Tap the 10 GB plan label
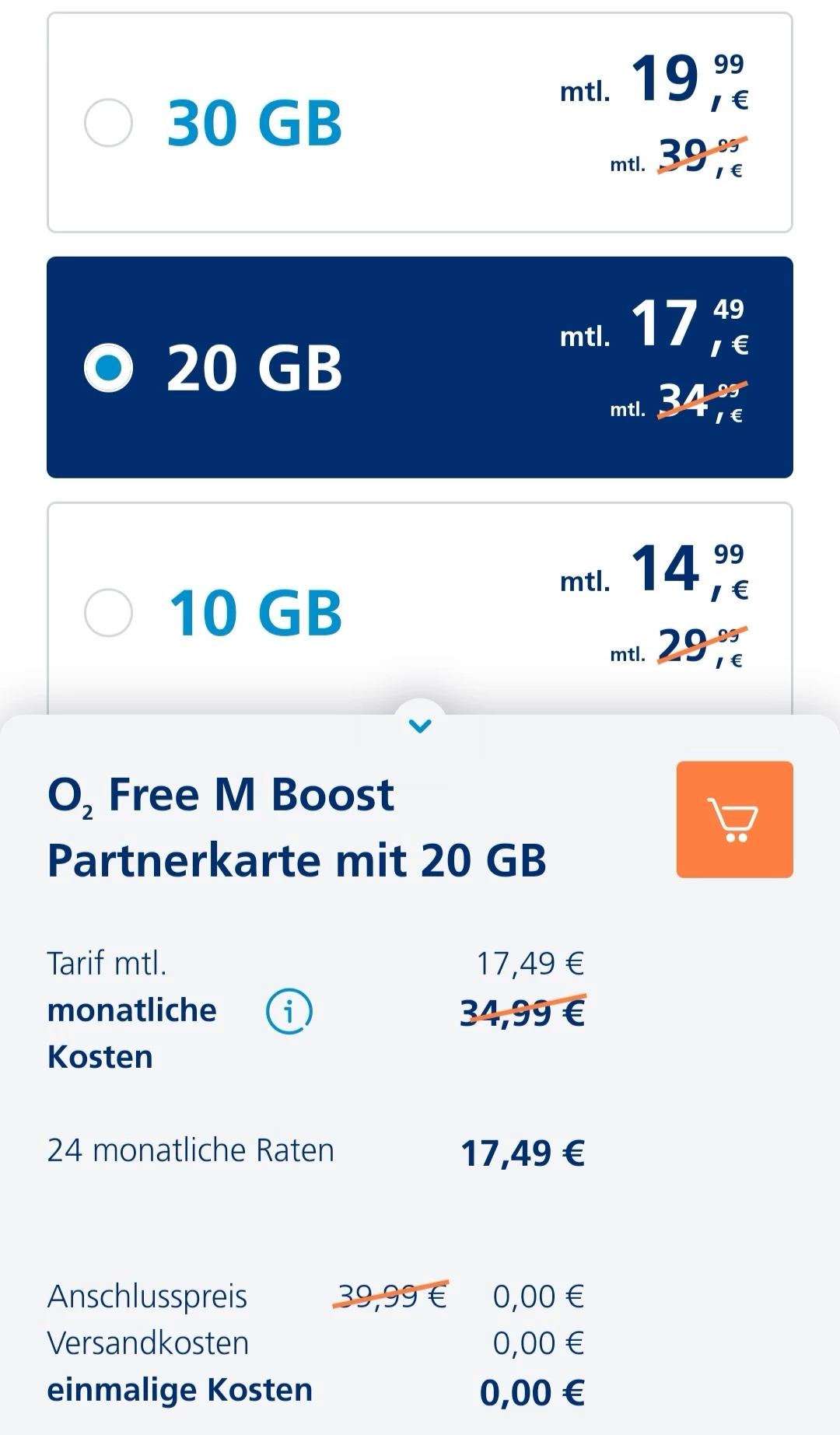Image resolution: width=840 pixels, height=1435 pixels. (x=254, y=614)
